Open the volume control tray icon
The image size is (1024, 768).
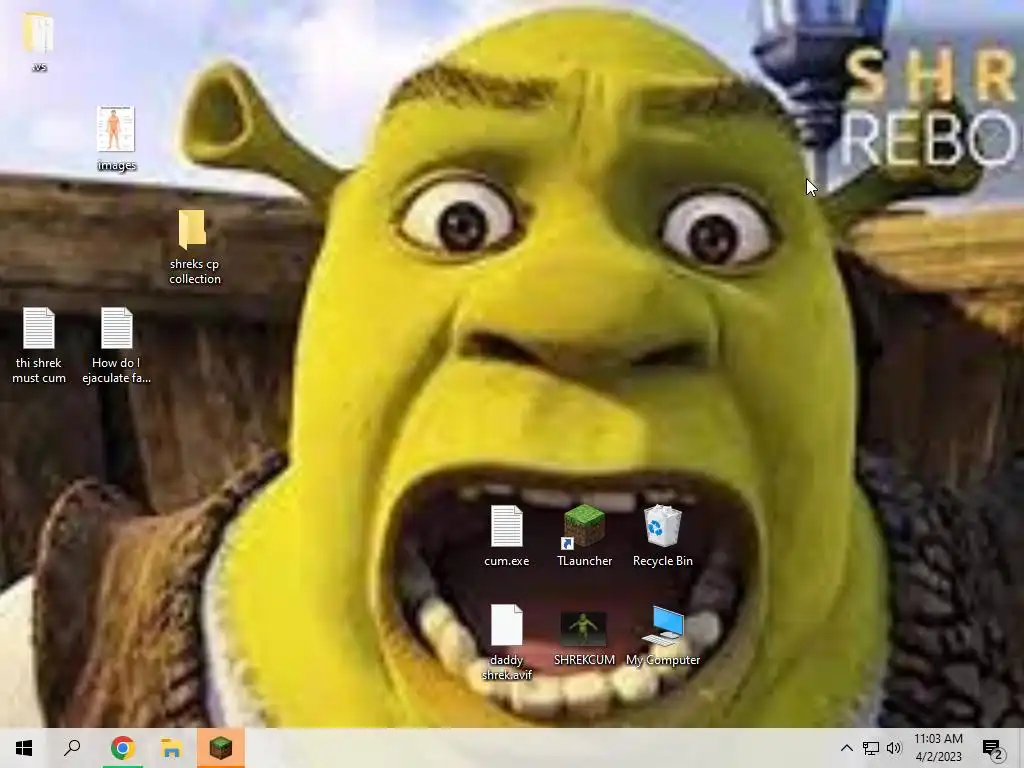pyautogui.click(x=894, y=748)
